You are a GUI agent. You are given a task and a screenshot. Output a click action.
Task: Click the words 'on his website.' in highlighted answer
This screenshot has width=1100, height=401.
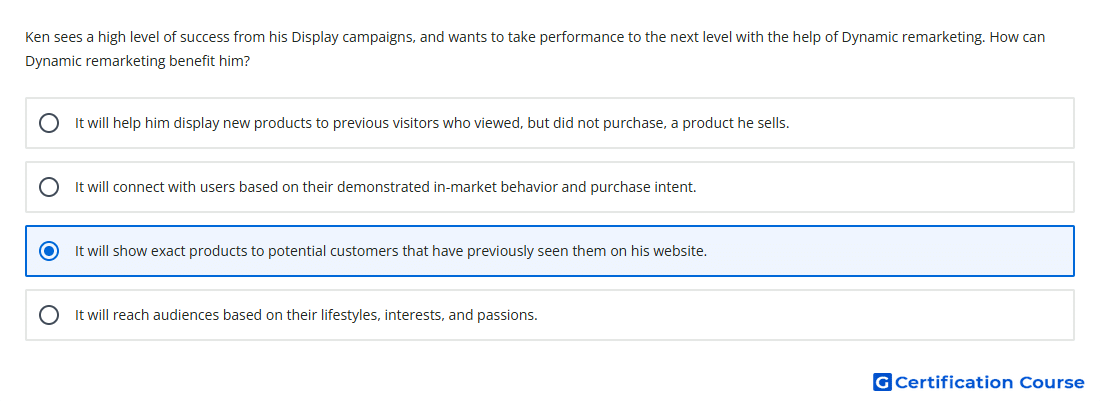pyautogui.click(x=659, y=251)
